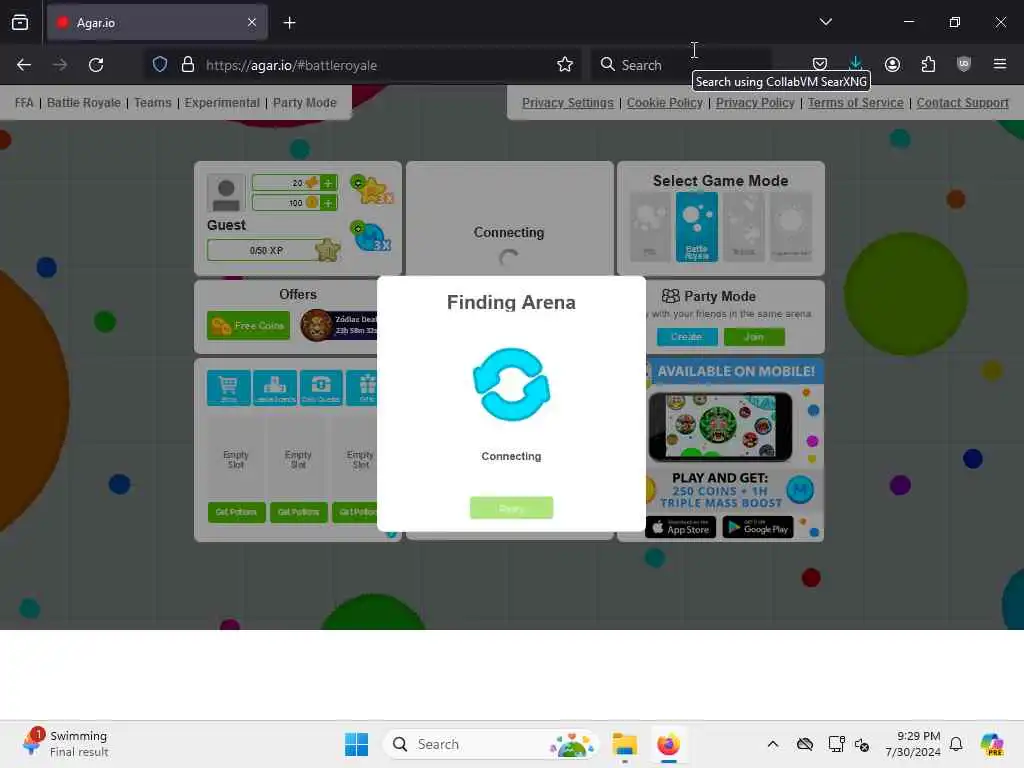Open a new browser tab

tap(289, 23)
